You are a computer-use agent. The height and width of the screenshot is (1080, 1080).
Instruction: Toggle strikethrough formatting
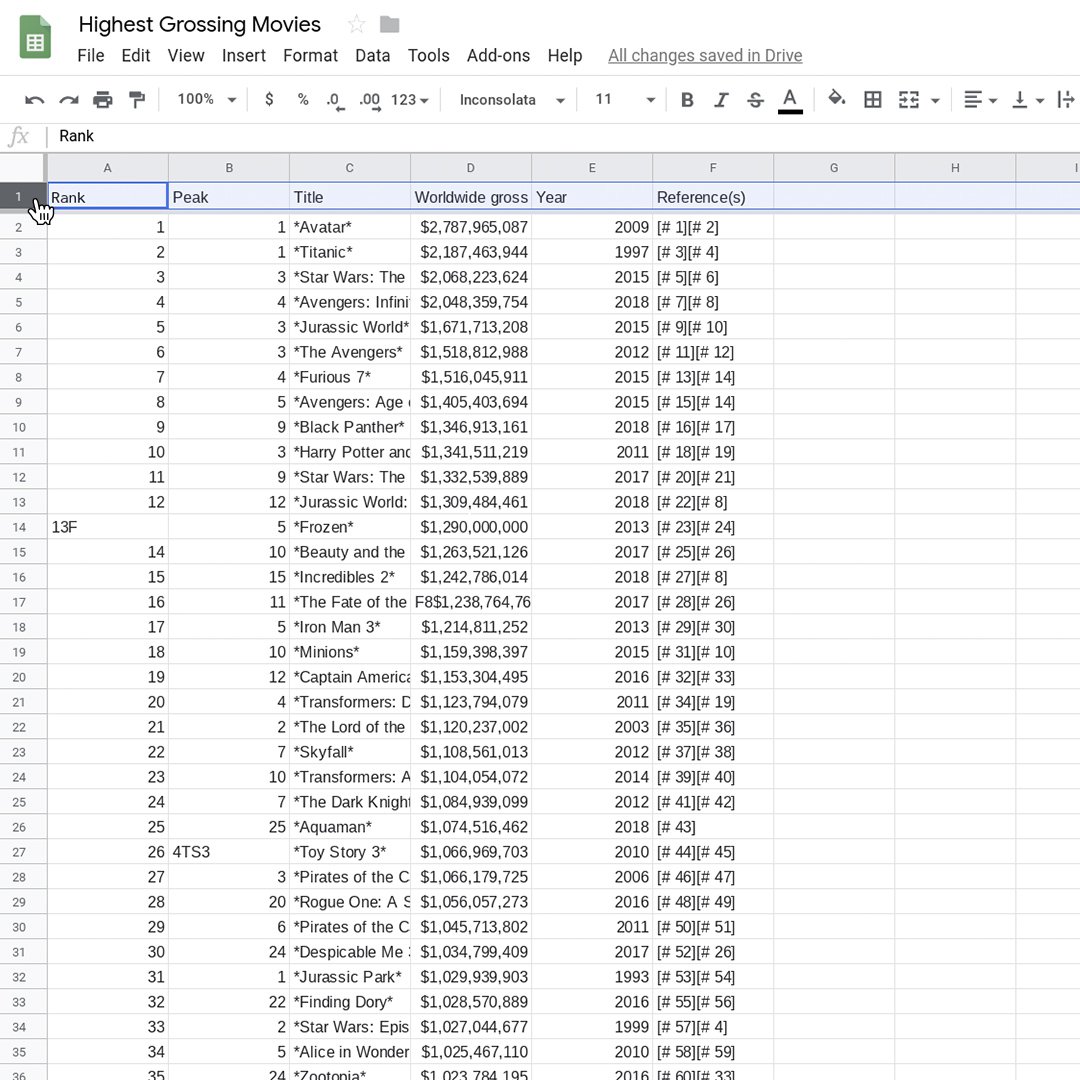tap(755, 101)
